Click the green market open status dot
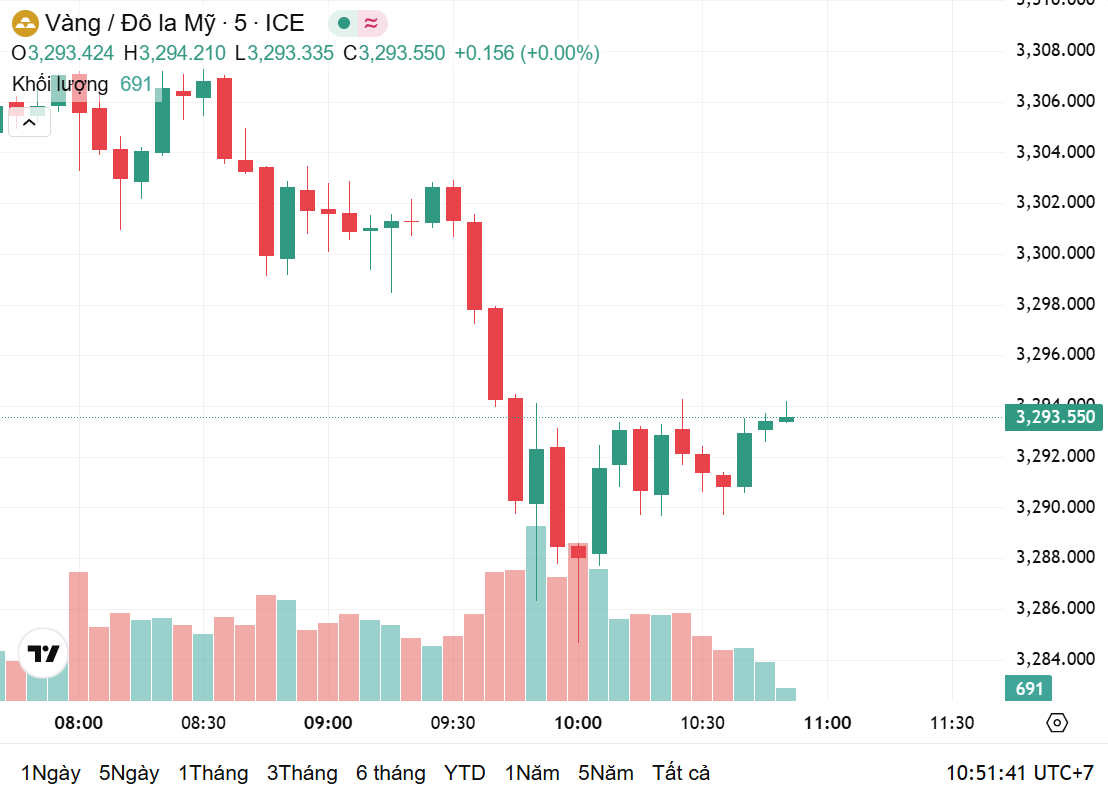This screenshot has height=798, width=1108. tap(344, 23)
